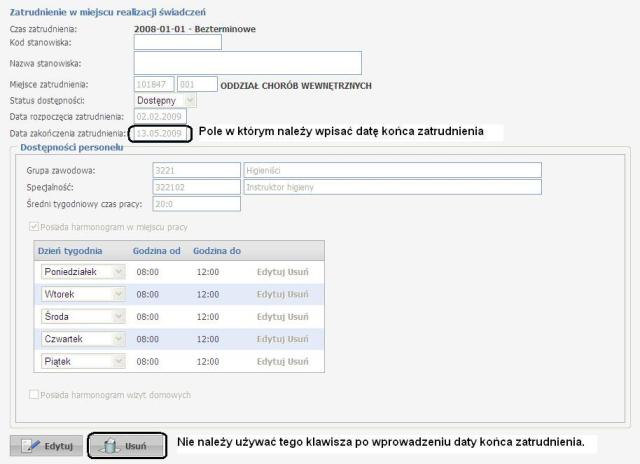Click the Grupa zawodowa code field
This screenshot has width=640, height=464.
tap(196, 170)
